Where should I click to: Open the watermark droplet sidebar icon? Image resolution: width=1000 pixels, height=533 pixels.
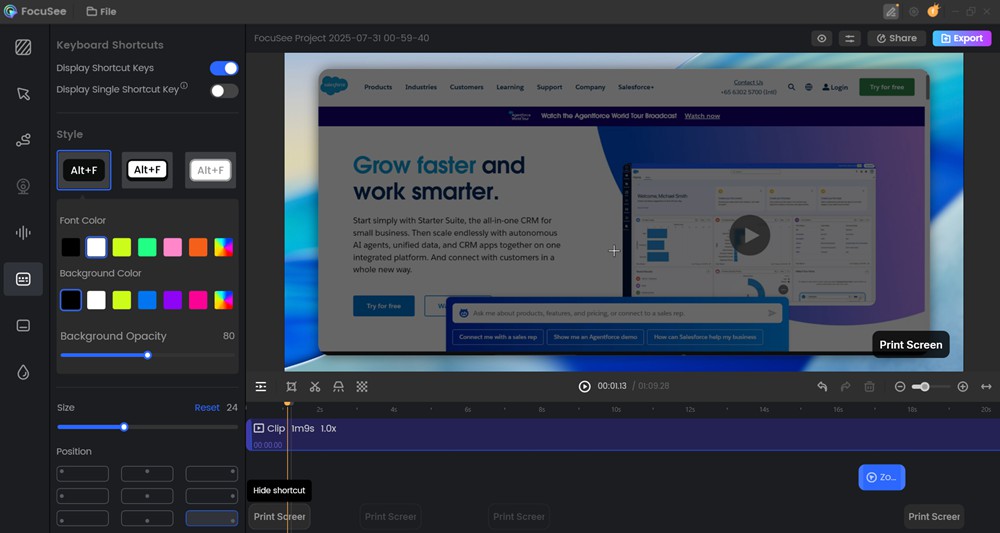[23, 372]
